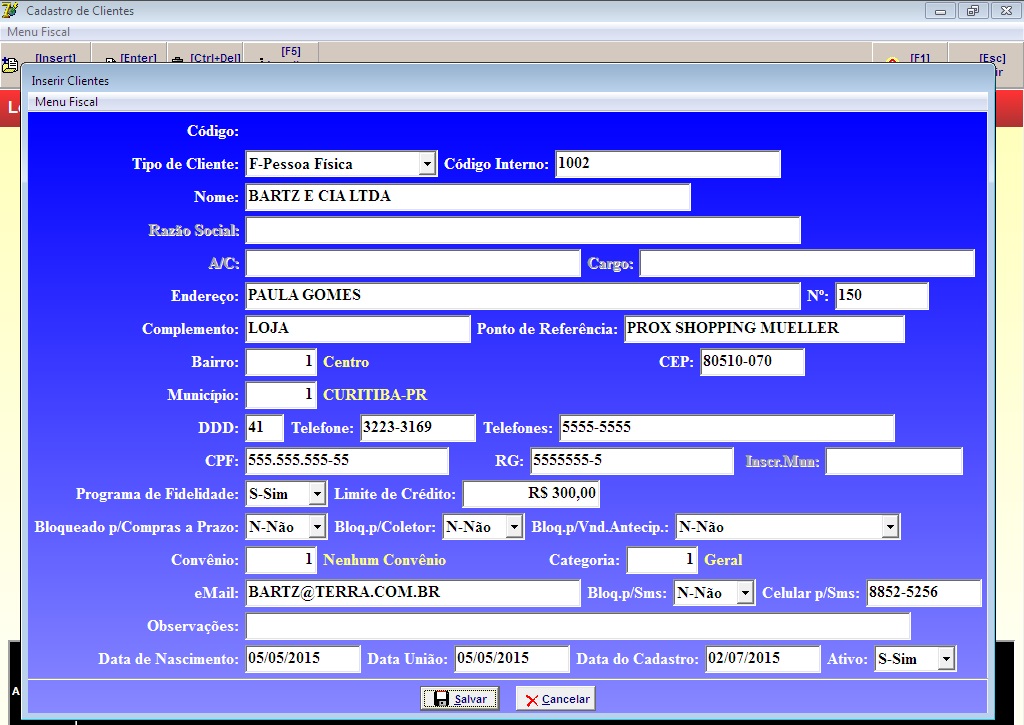
Task: Expand the Bloq.p/Sms dropdown
Action: [744, 593]
